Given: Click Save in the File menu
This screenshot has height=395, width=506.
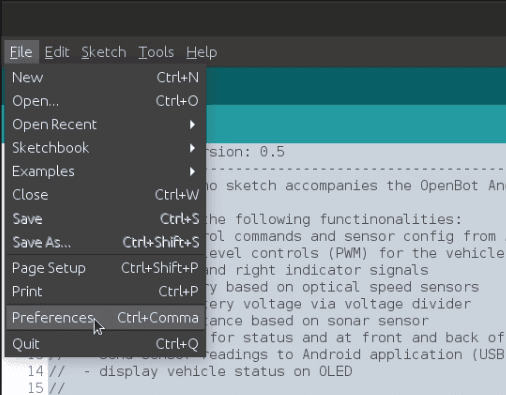Looking at the screenshot, I should pyautogui.click(x=105, y=219).
